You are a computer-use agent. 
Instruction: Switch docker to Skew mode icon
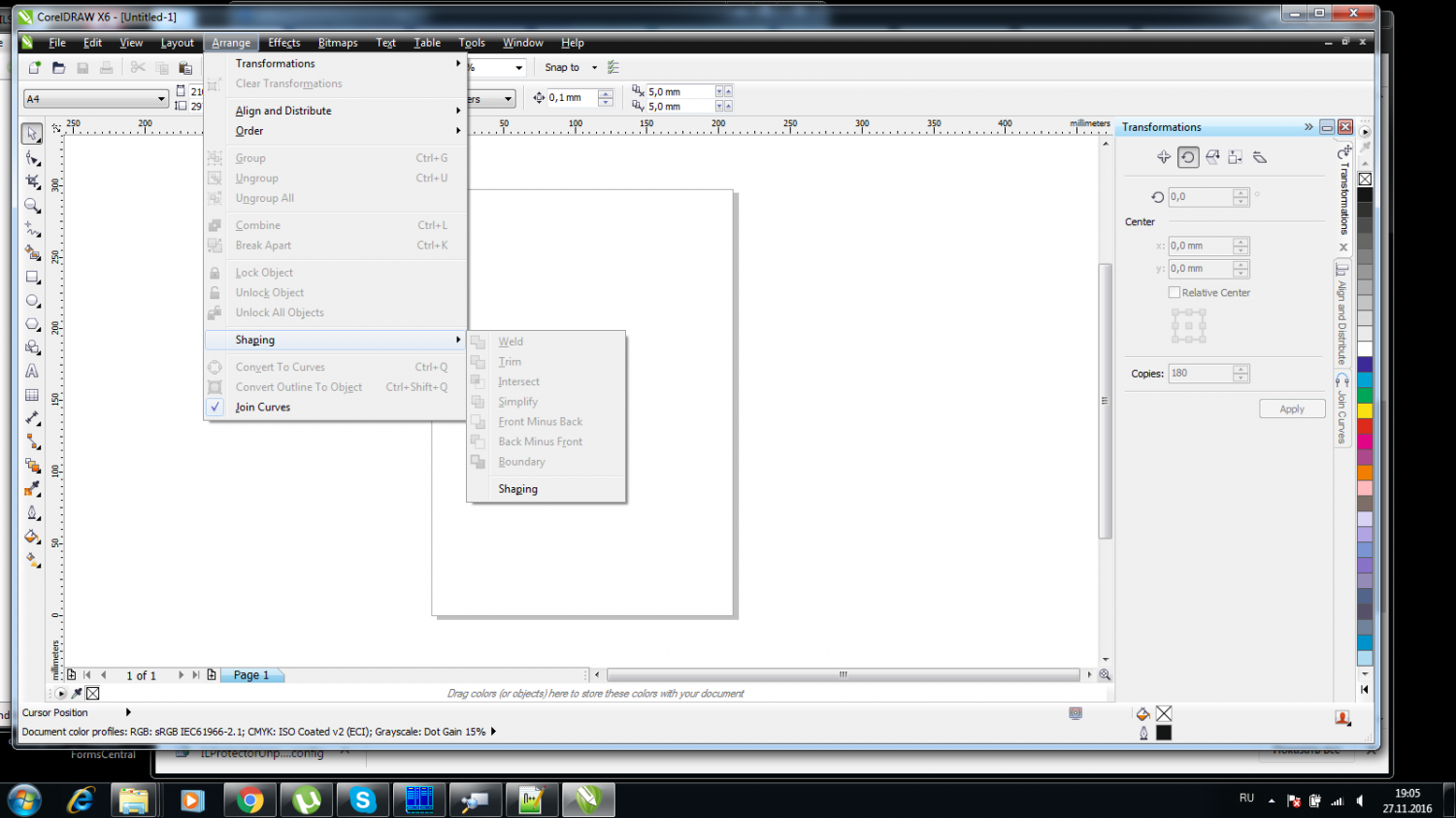point(1260,157)
